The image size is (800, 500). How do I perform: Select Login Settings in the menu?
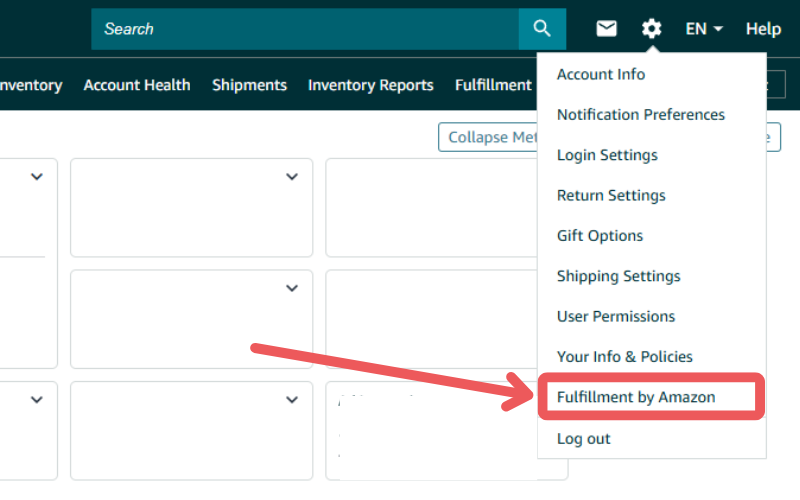607,155
